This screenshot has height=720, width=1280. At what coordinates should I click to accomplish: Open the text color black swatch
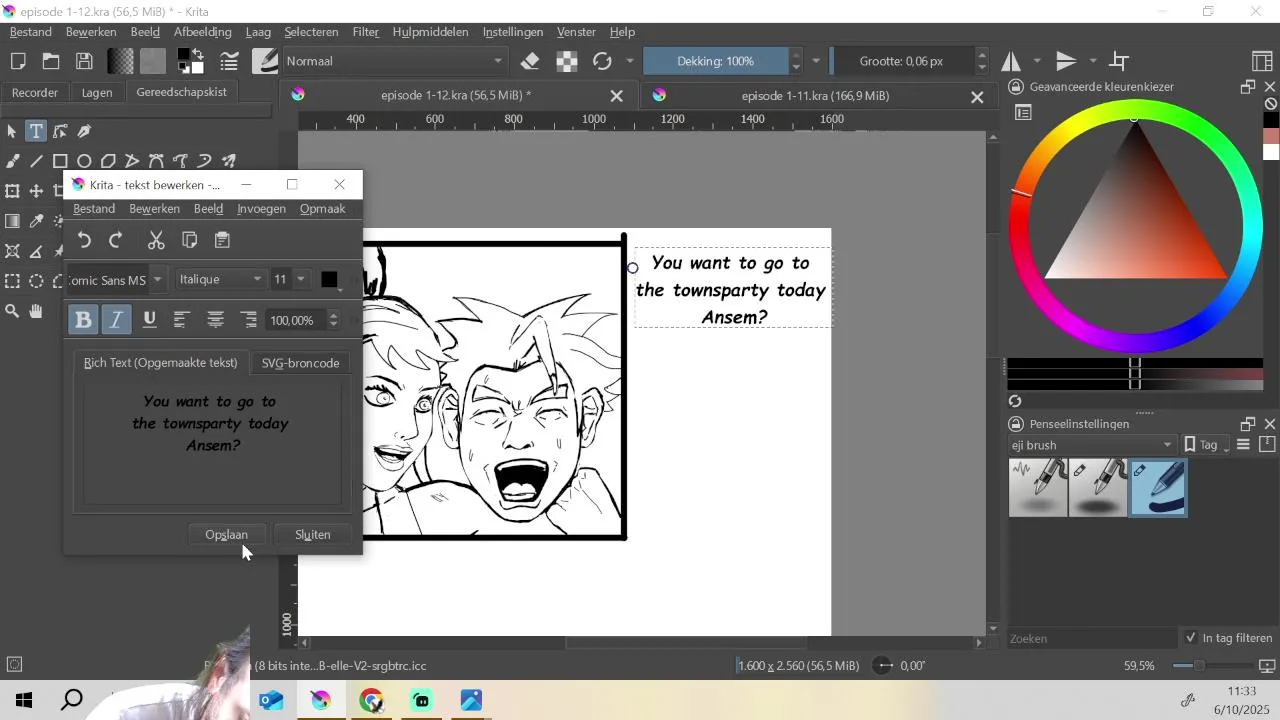pos(329,280)
